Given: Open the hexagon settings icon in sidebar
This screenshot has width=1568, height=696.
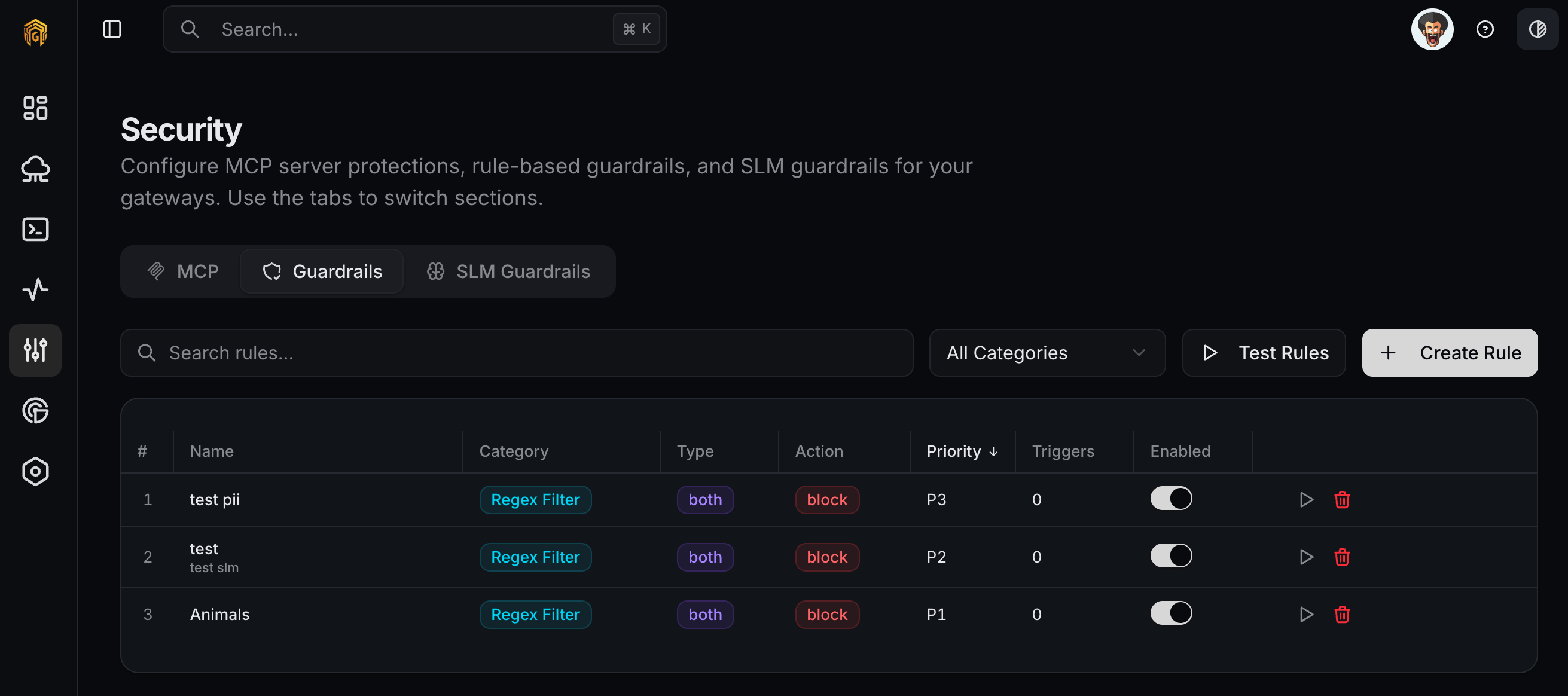Looking at the screenshot, I should [x=35, y=471].
